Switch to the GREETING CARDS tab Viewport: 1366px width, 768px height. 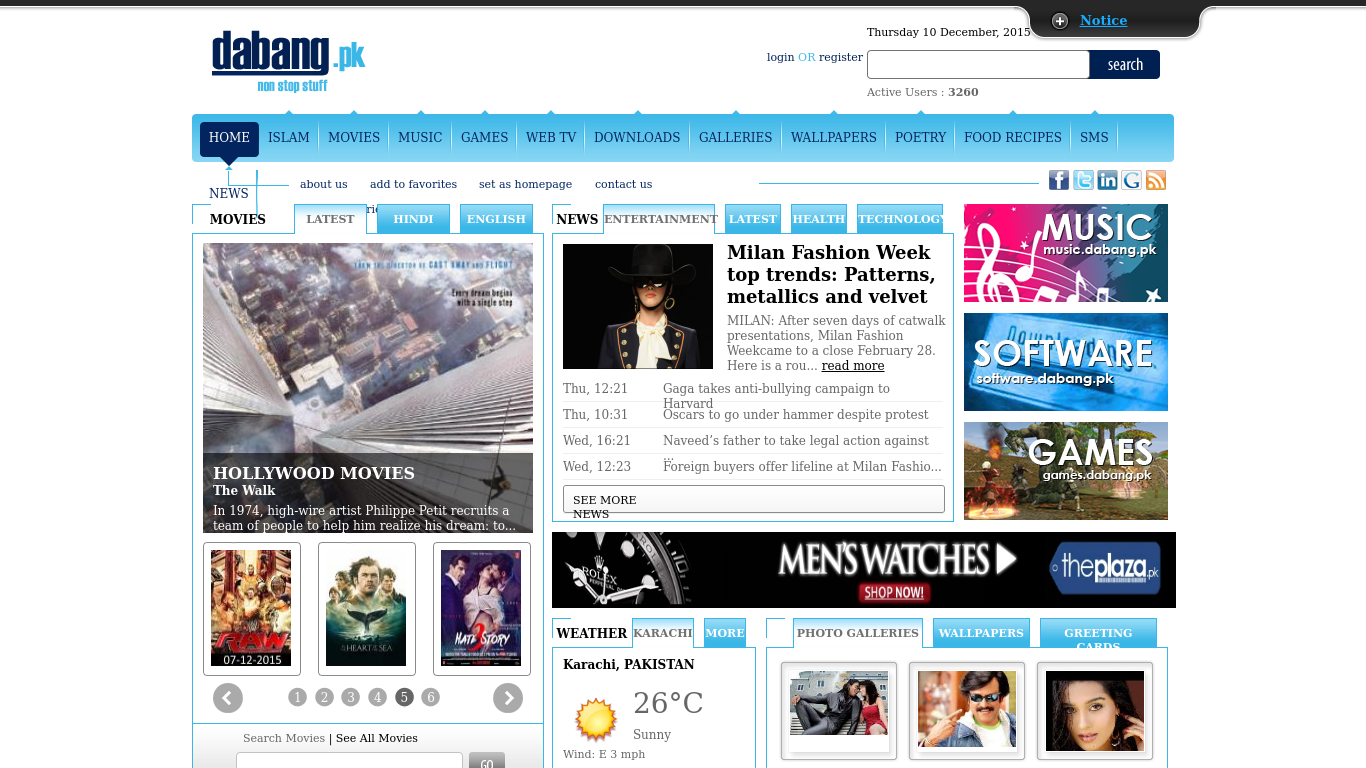1098,633
